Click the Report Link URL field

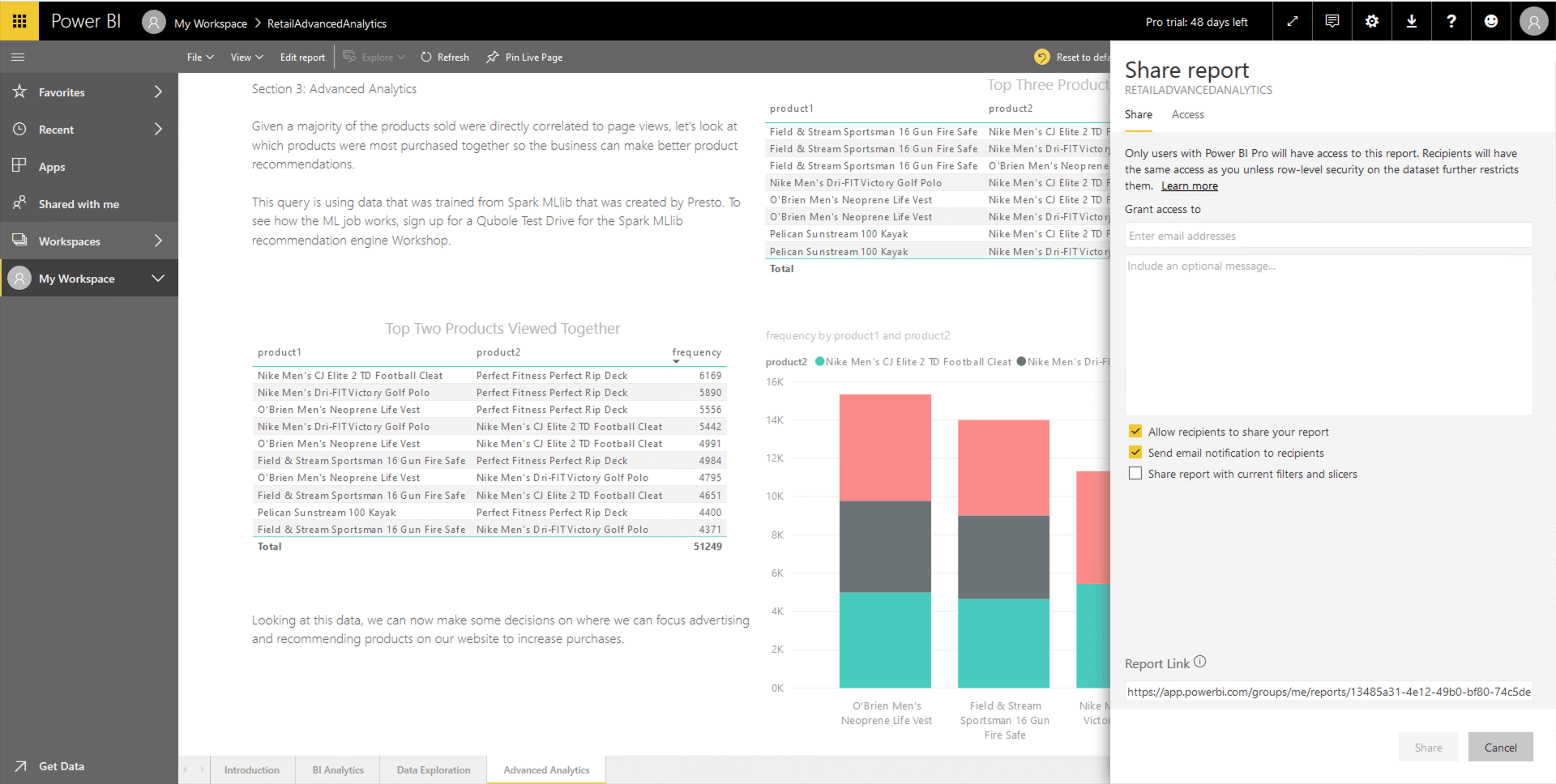point(1328,692)
